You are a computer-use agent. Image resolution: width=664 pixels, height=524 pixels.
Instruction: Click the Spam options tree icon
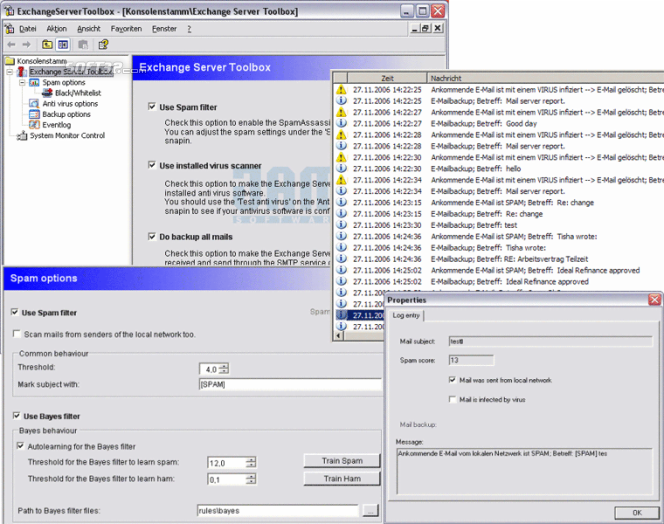(34, 82)
